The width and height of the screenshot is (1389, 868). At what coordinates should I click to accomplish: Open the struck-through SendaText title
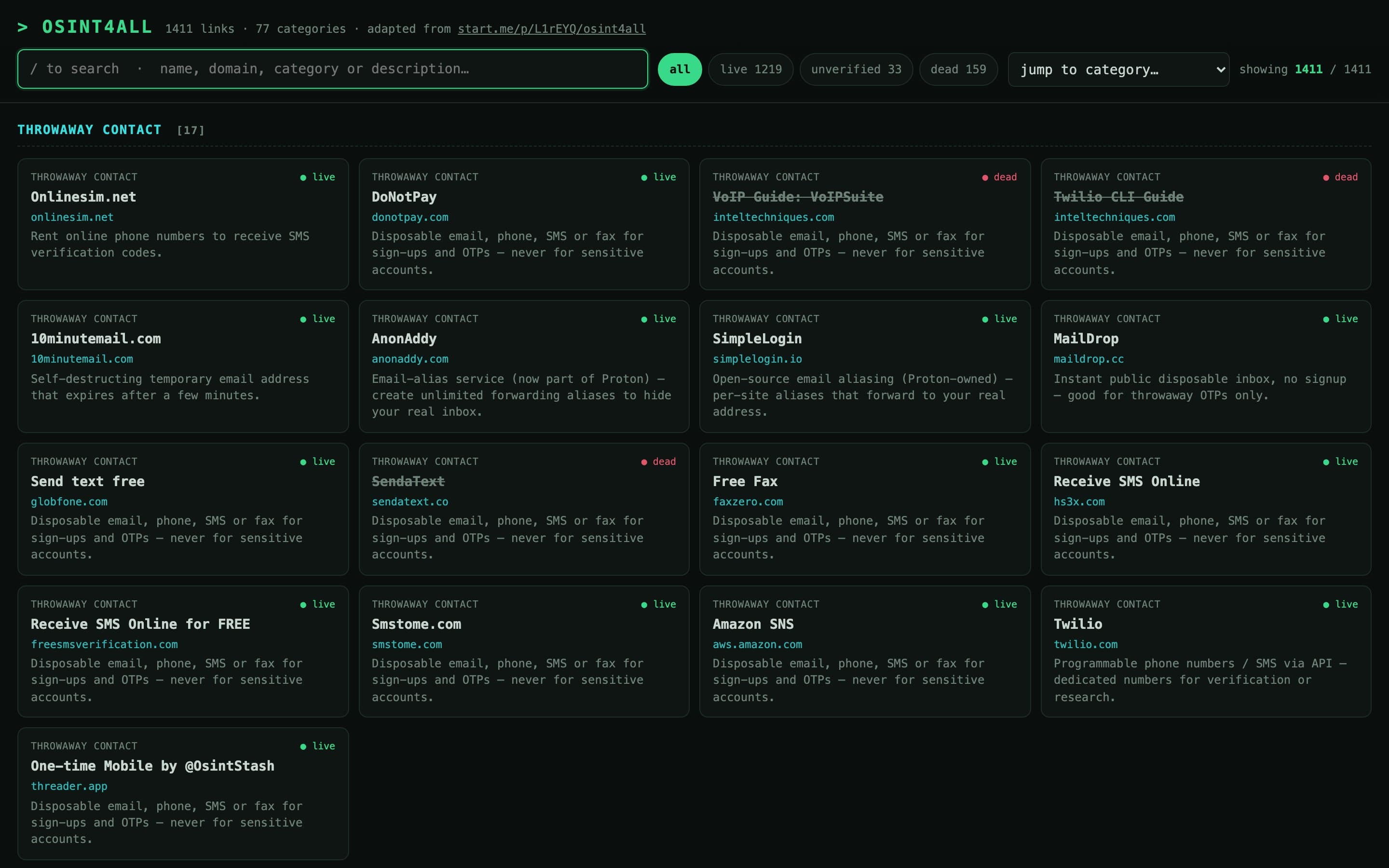coord(408,481)
